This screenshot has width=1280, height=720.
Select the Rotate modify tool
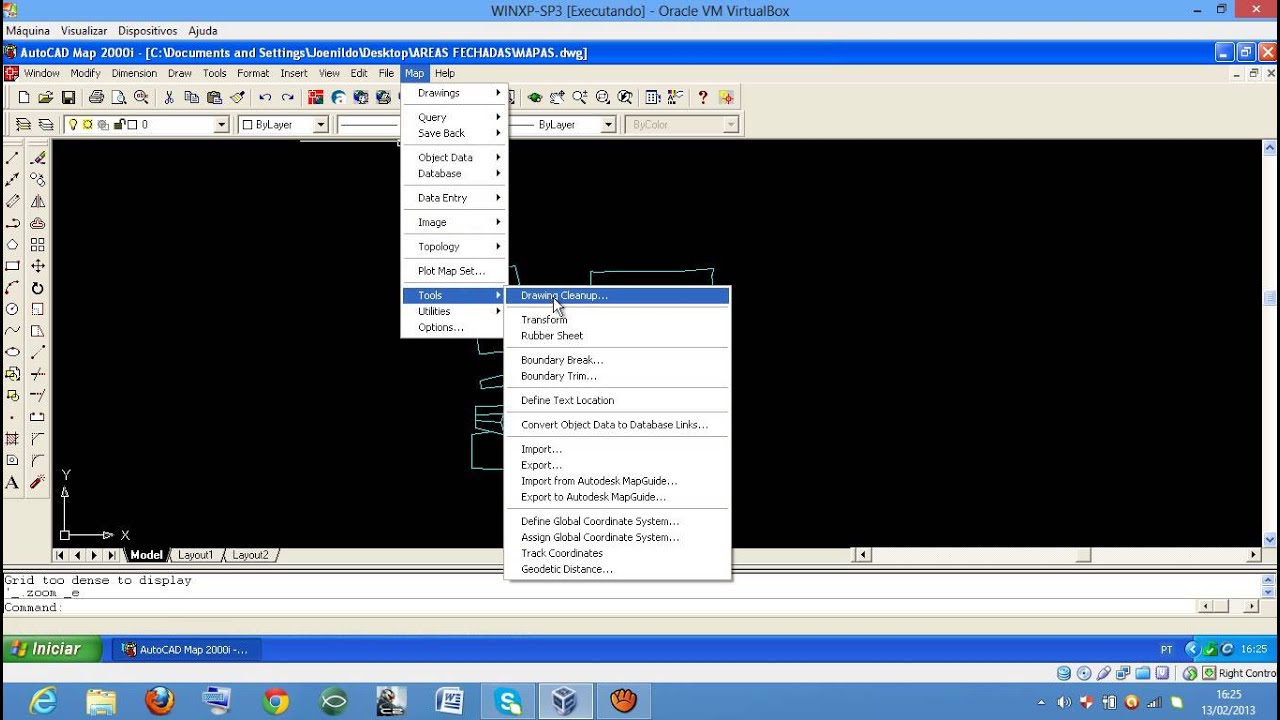pos(38,288)
